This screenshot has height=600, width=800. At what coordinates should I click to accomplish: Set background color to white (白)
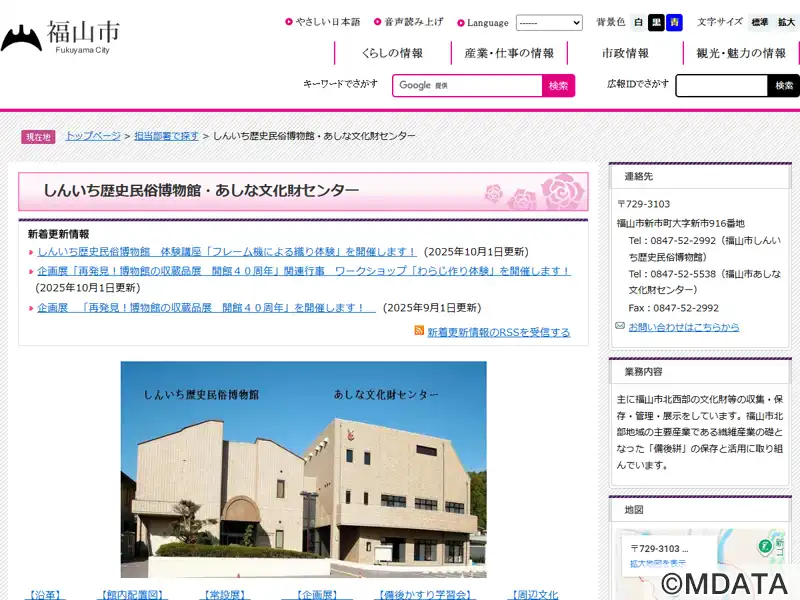pos(638,22)
